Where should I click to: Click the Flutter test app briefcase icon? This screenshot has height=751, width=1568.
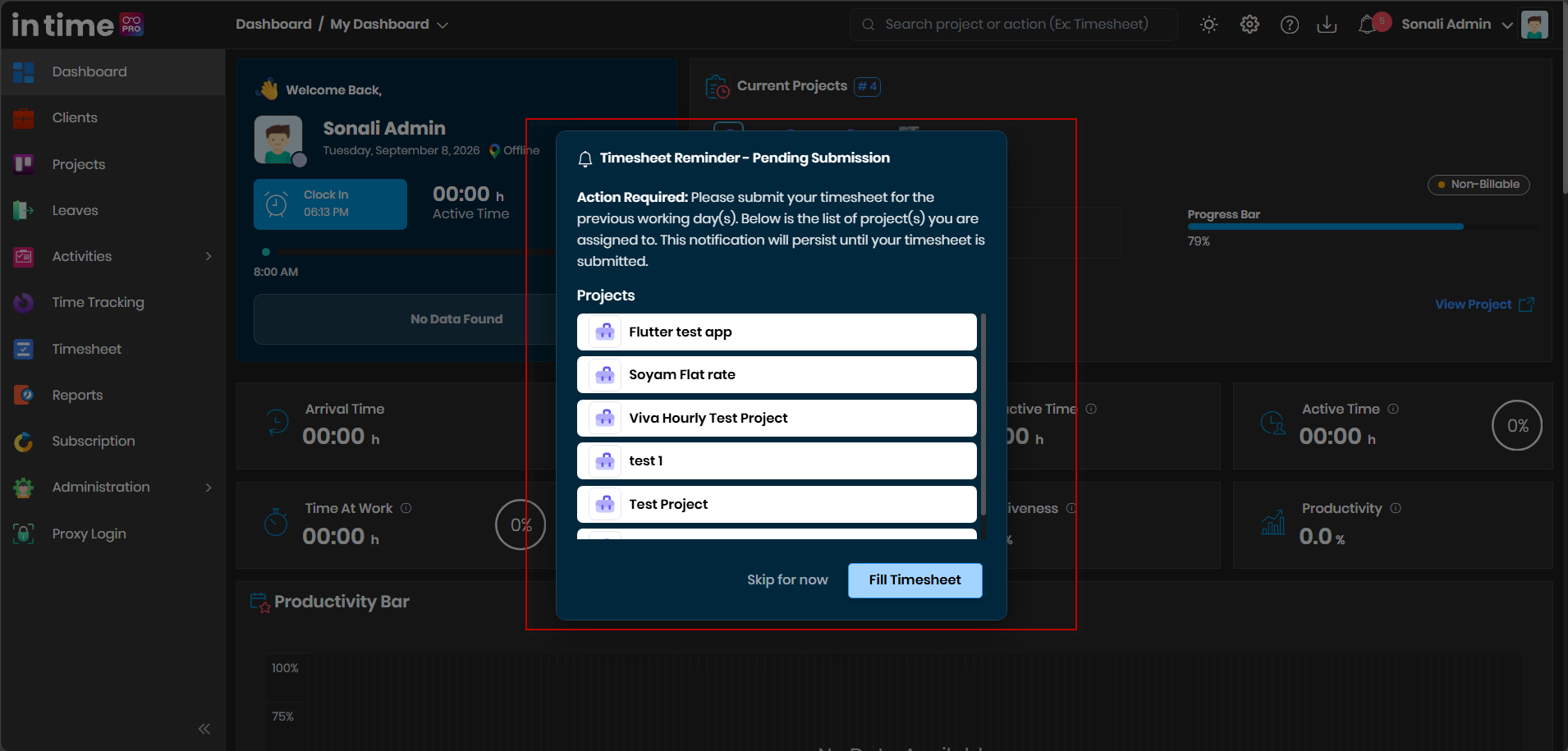coord(605,332)
